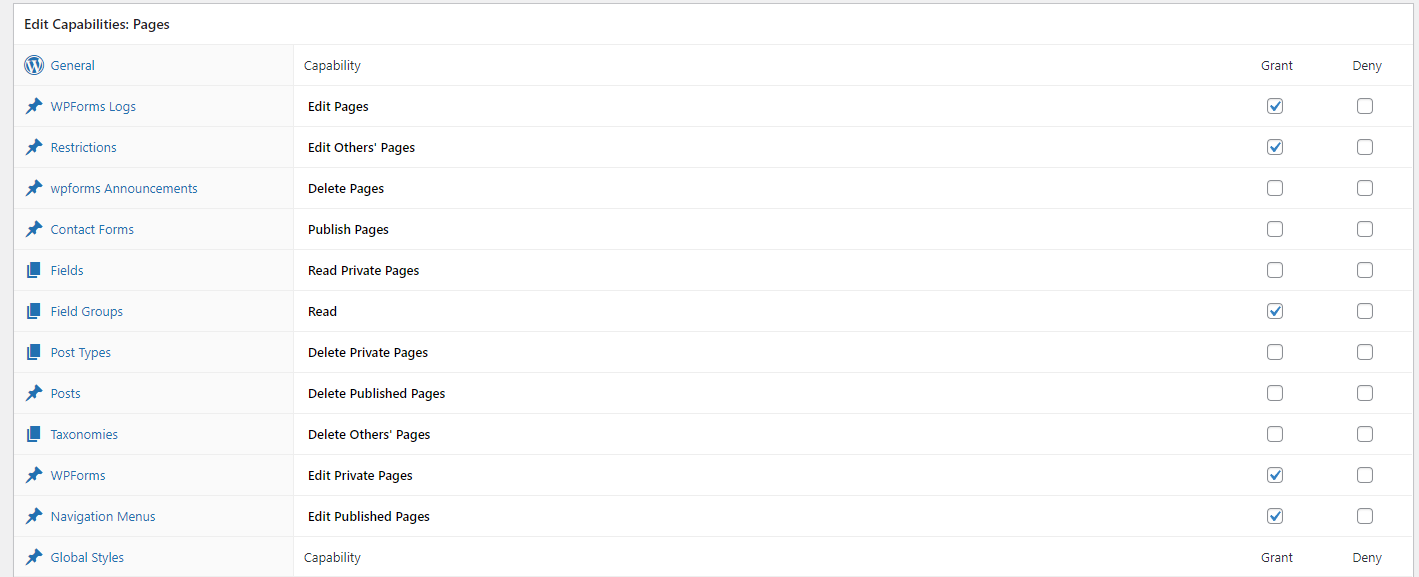Switch to the Posts capabilities tab
Viewport: 1419px width, 577px height.
click(66, 393)
